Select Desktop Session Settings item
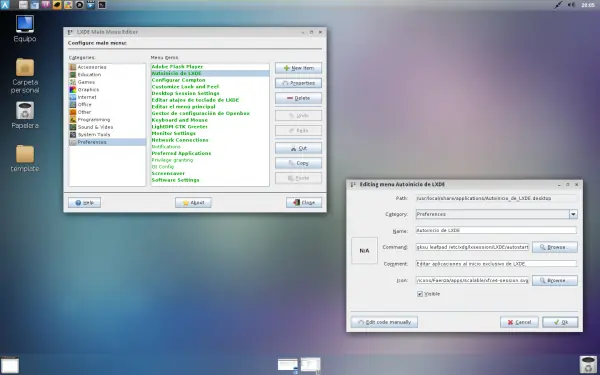This screenshot has width=600, height=375. coord(210,93)
